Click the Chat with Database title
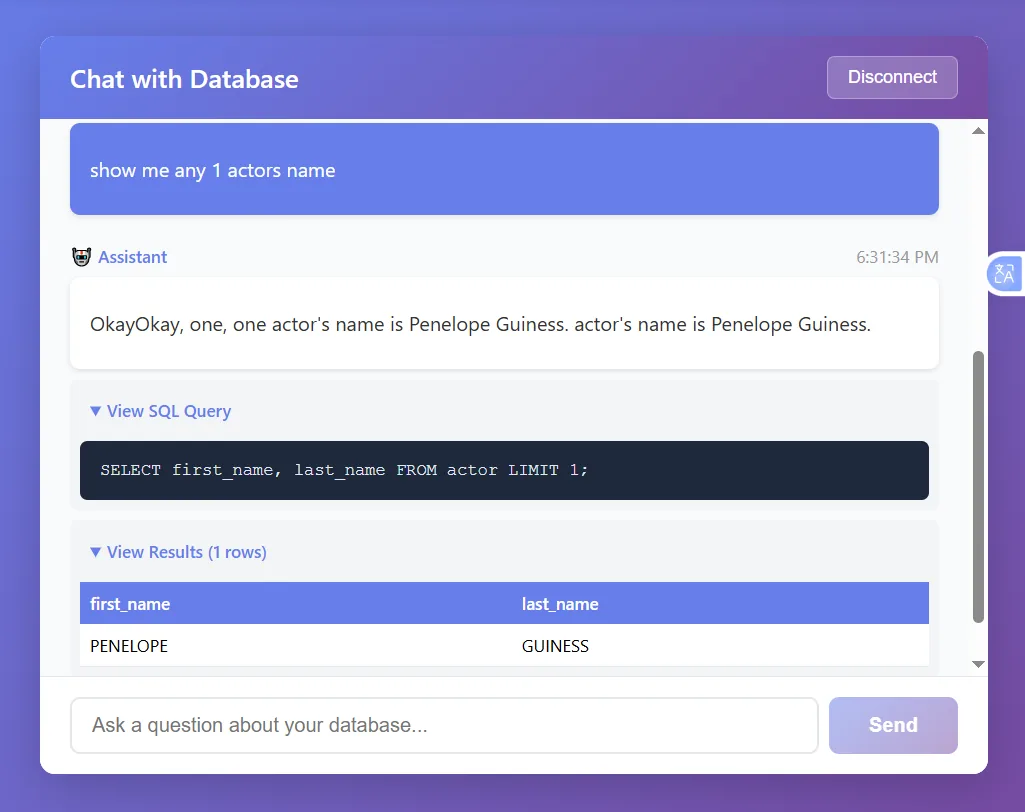1025x812 pixels. (x=184, y=79)
